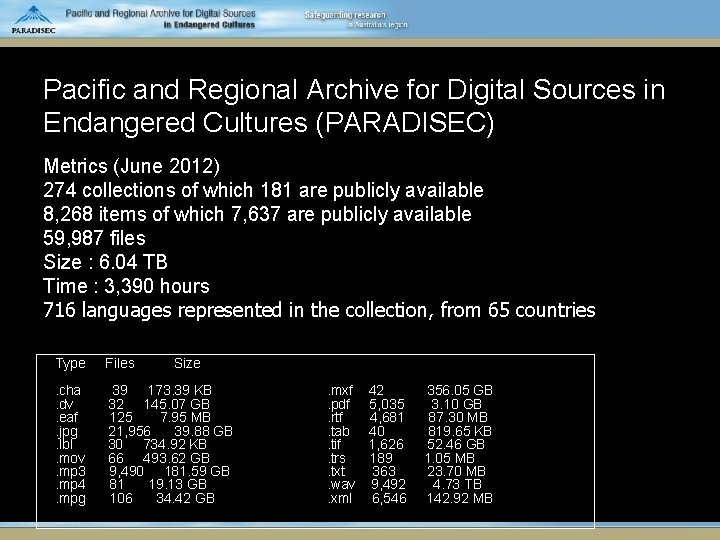Screen dimensions: 720x540
Task: Click the text 'Time : 3,390 hours'
Action: click(x=126, y=286)
